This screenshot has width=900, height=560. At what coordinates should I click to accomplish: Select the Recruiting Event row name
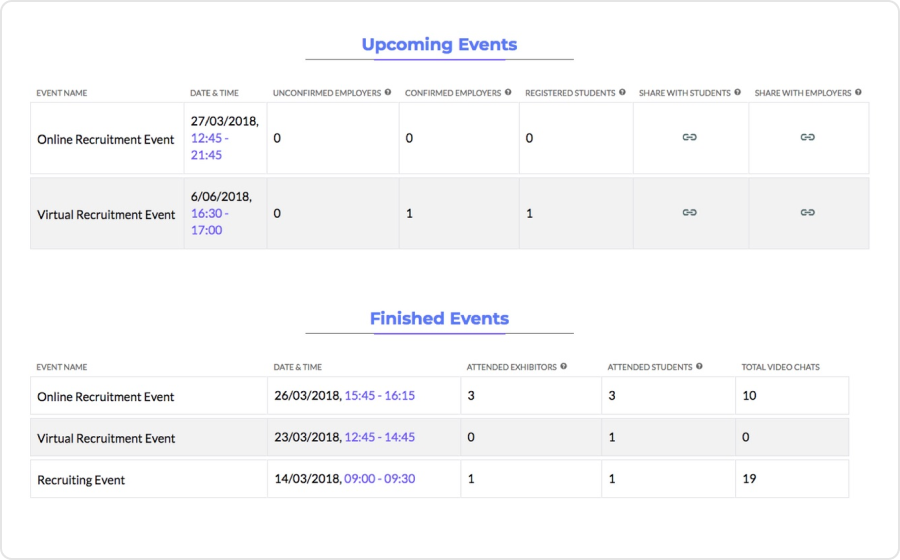click(81, 480)
